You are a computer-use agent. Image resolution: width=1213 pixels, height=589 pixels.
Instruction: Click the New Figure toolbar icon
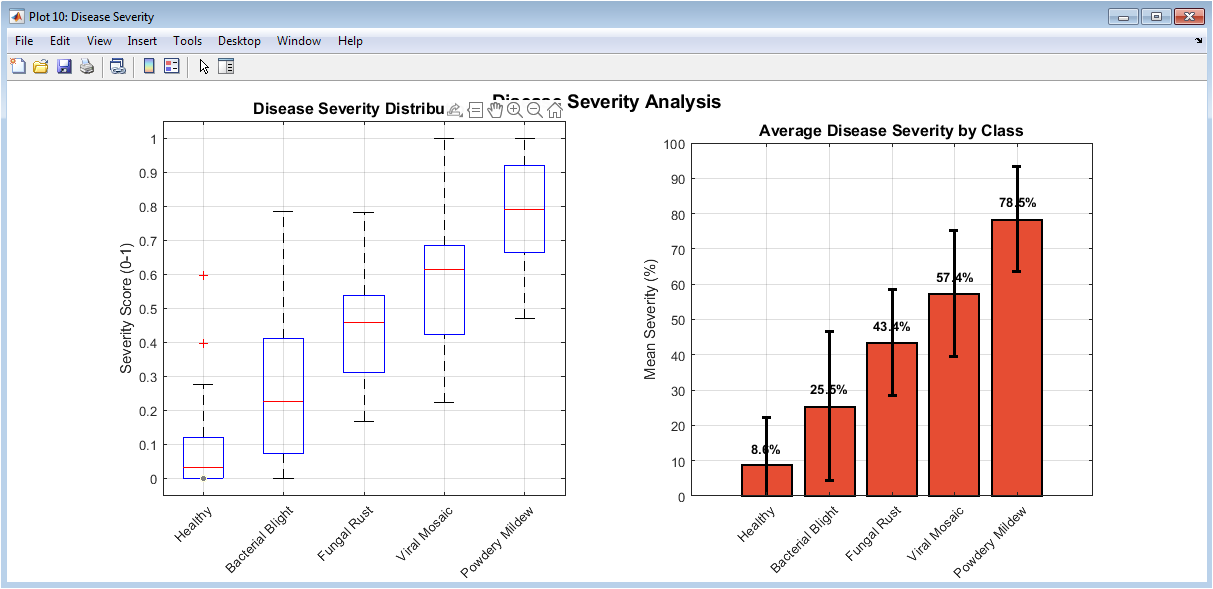(x=17, y=67)
